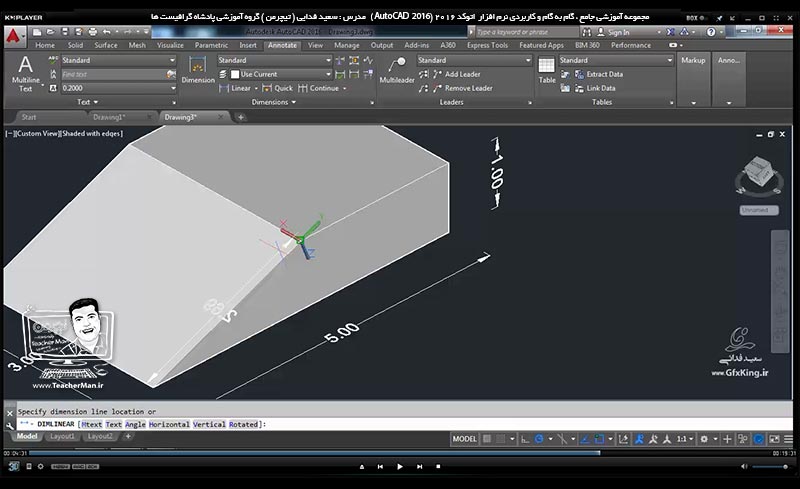The height and width of the screenshot is (489, 800).
Task: Click the Vertical command option
Action: 209,424
